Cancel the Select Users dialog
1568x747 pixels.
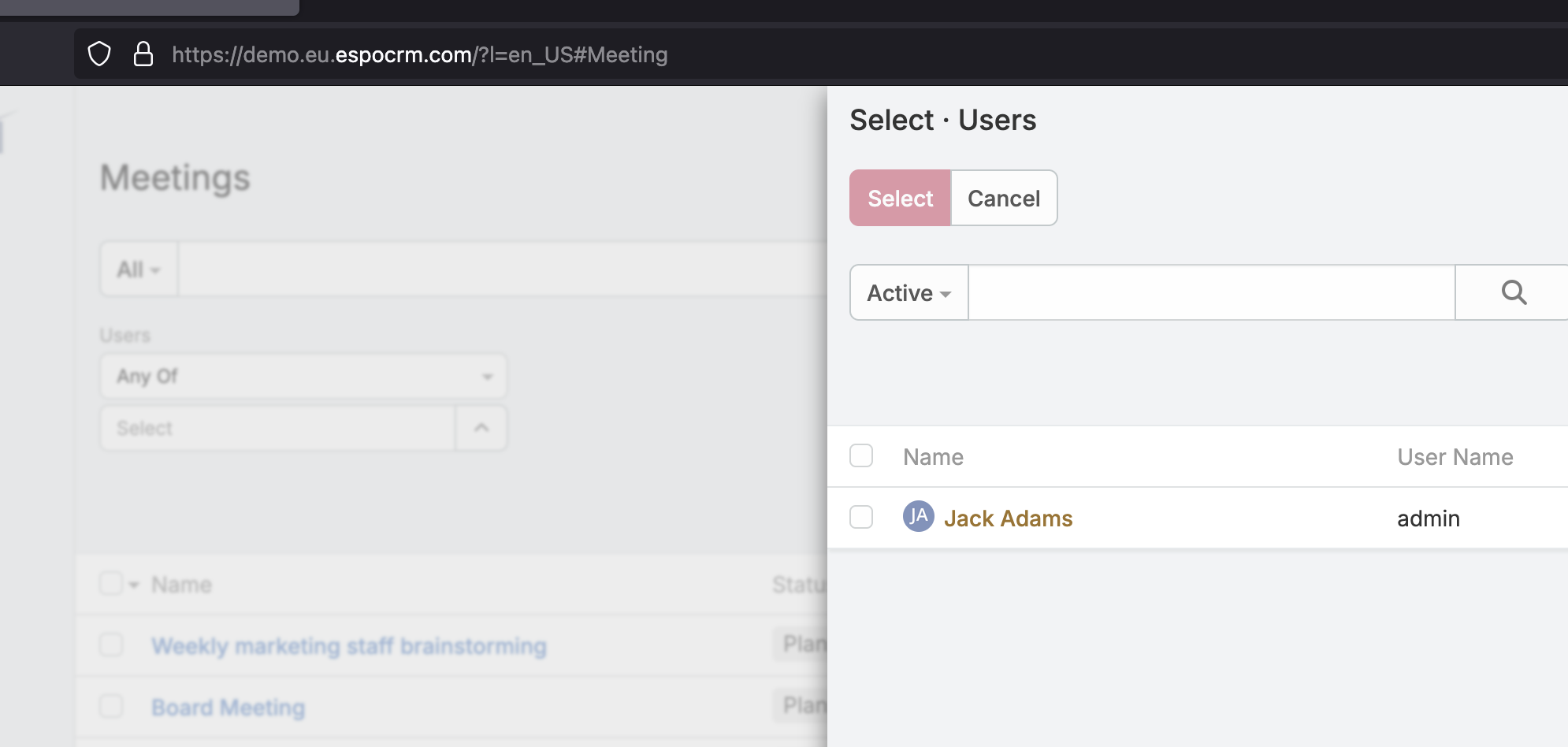tap(1003, 199)
